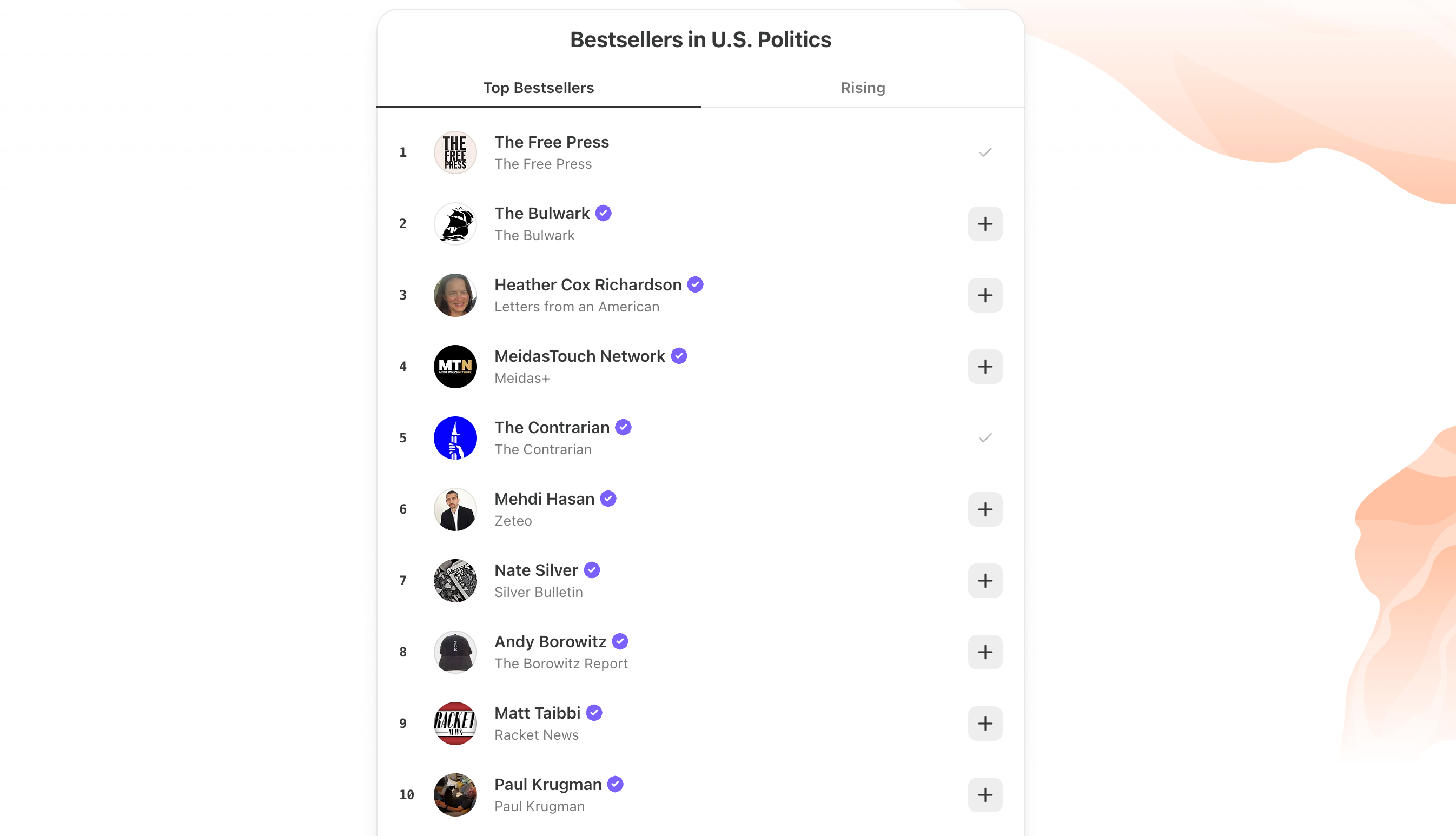Toggle subscribed checkmark for The Contrarian
The height and width of the screenshot is (836, 1456).
[x=984, y=438]
